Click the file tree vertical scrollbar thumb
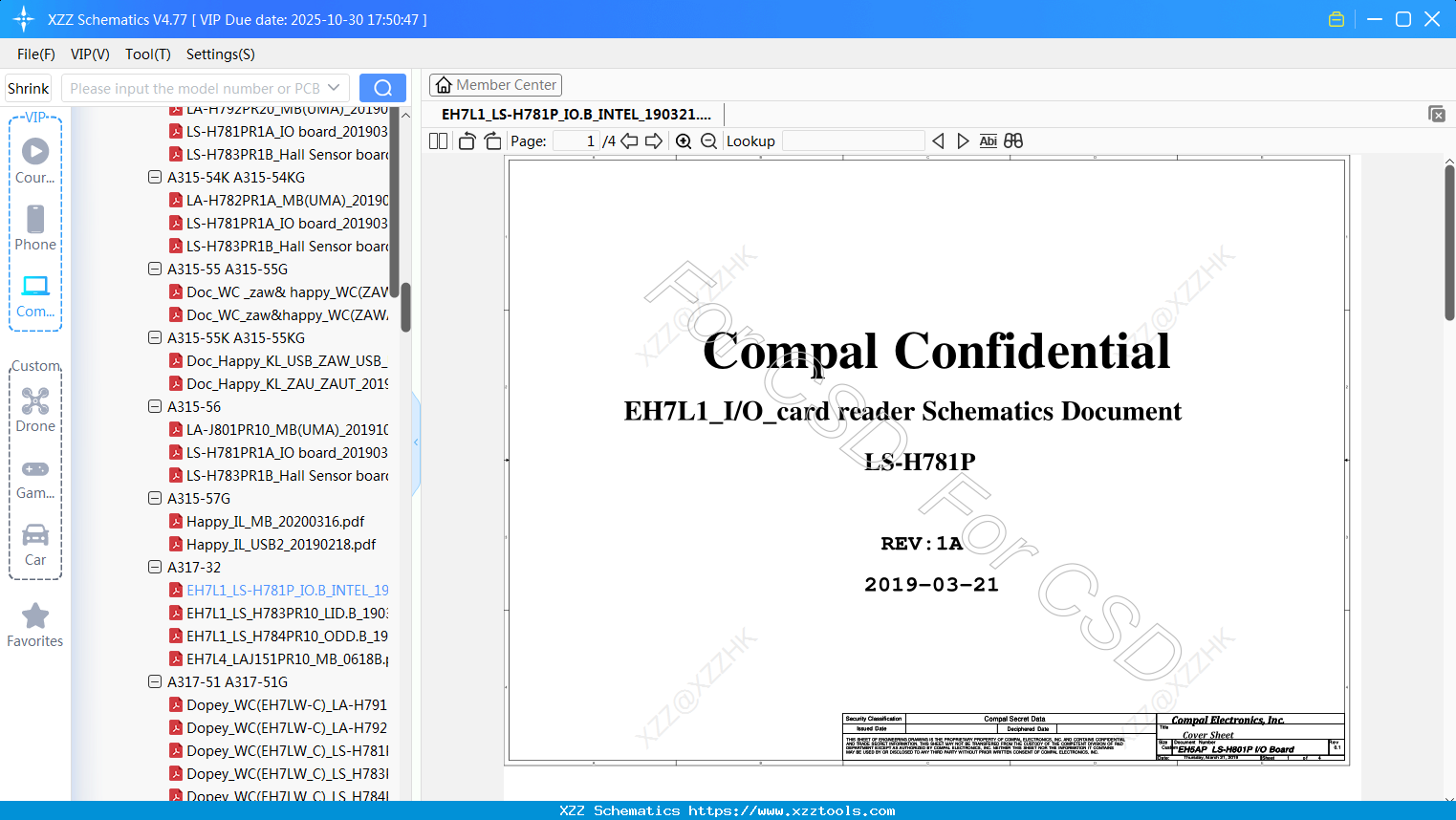 pyautogui.click(x=405, y=306)
